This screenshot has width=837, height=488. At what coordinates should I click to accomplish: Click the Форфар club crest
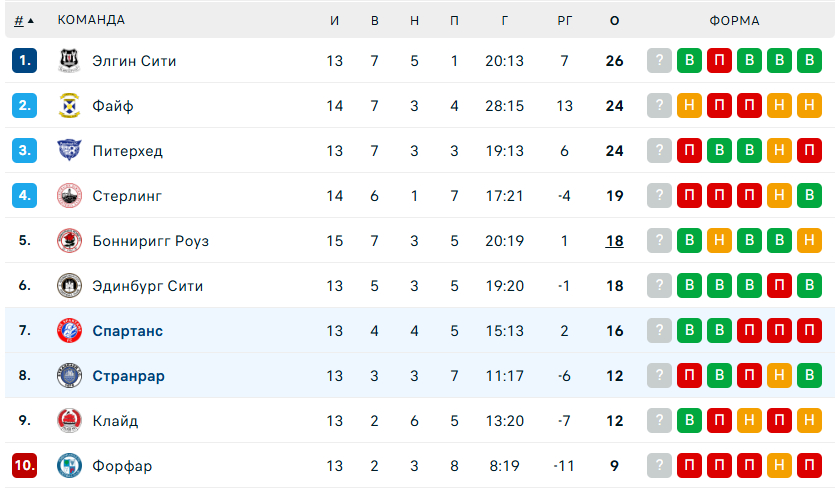pos(69,466)
